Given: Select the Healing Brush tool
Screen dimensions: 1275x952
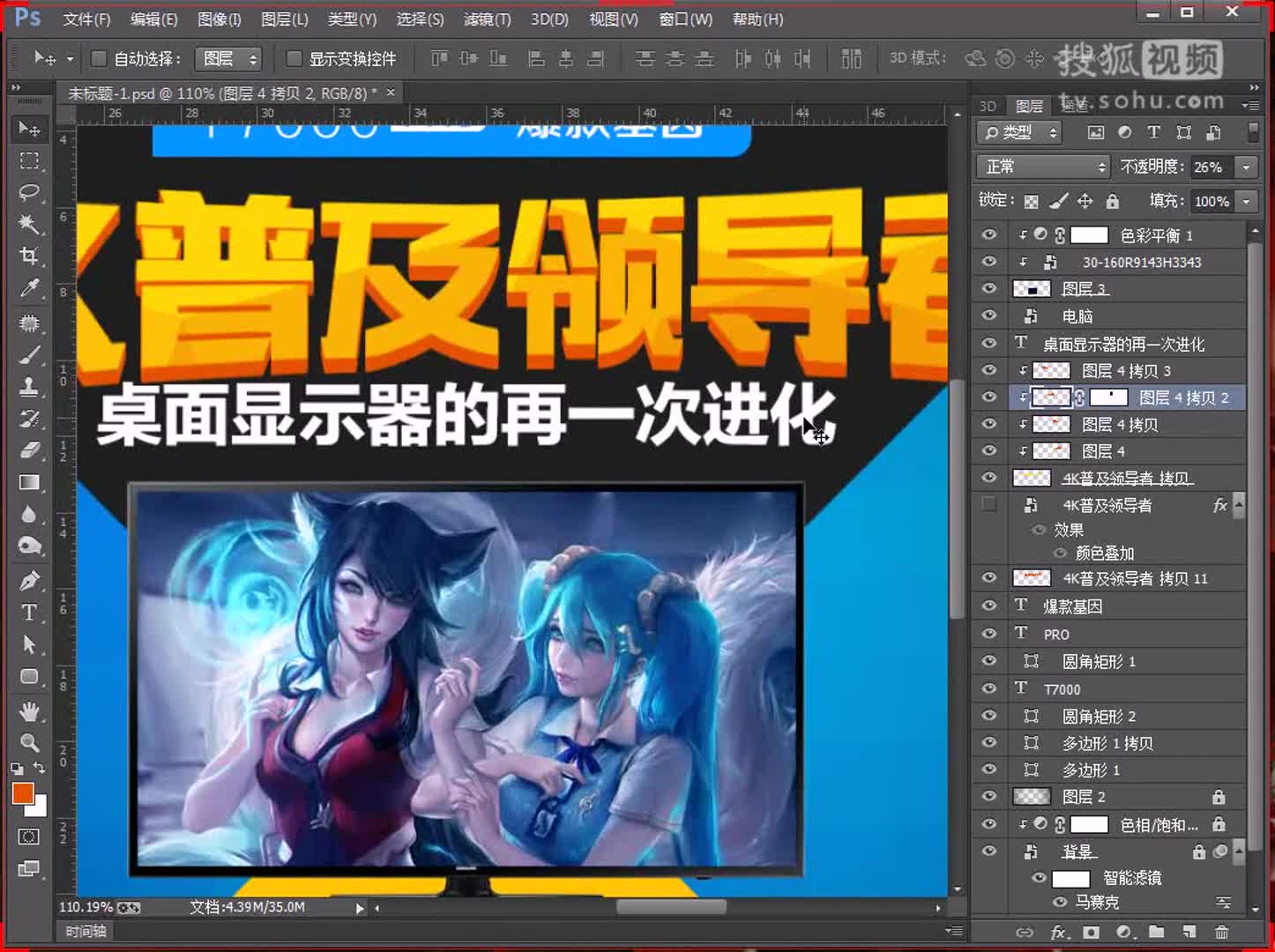Looking at the screenshot, I should pyautogui.click(x=29, y=323).
